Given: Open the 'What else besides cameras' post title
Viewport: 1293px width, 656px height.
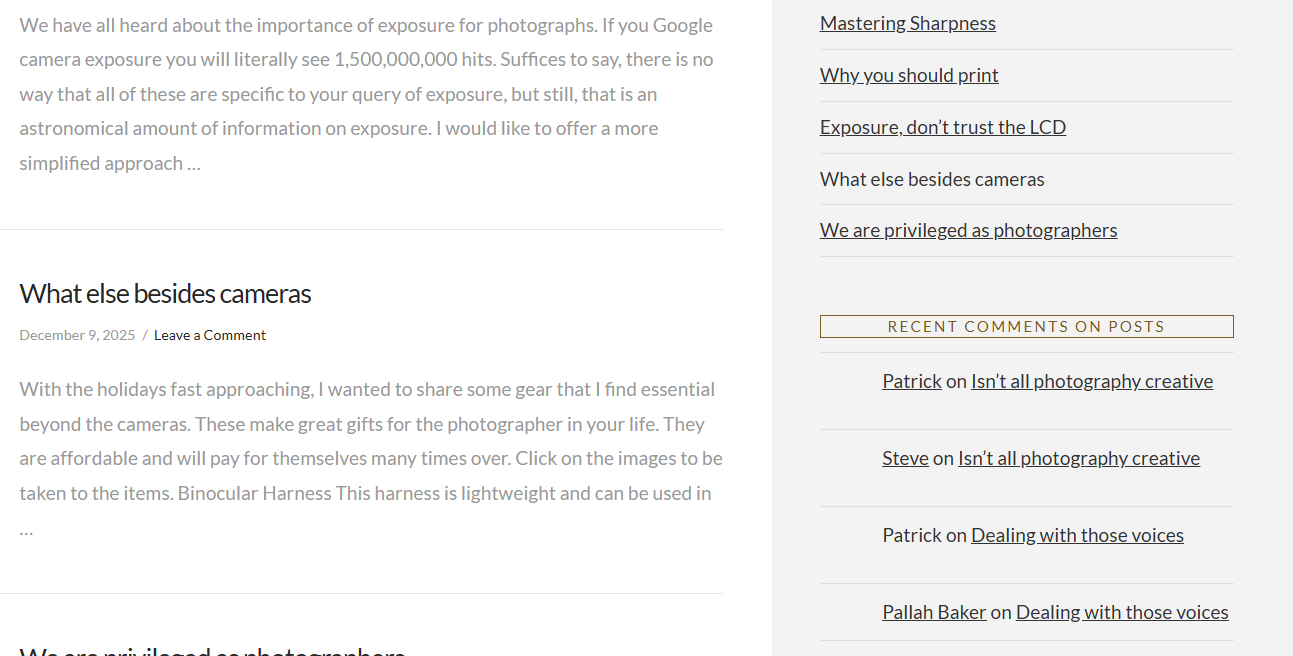Looking at the screenshot, I should coord(165,293).
